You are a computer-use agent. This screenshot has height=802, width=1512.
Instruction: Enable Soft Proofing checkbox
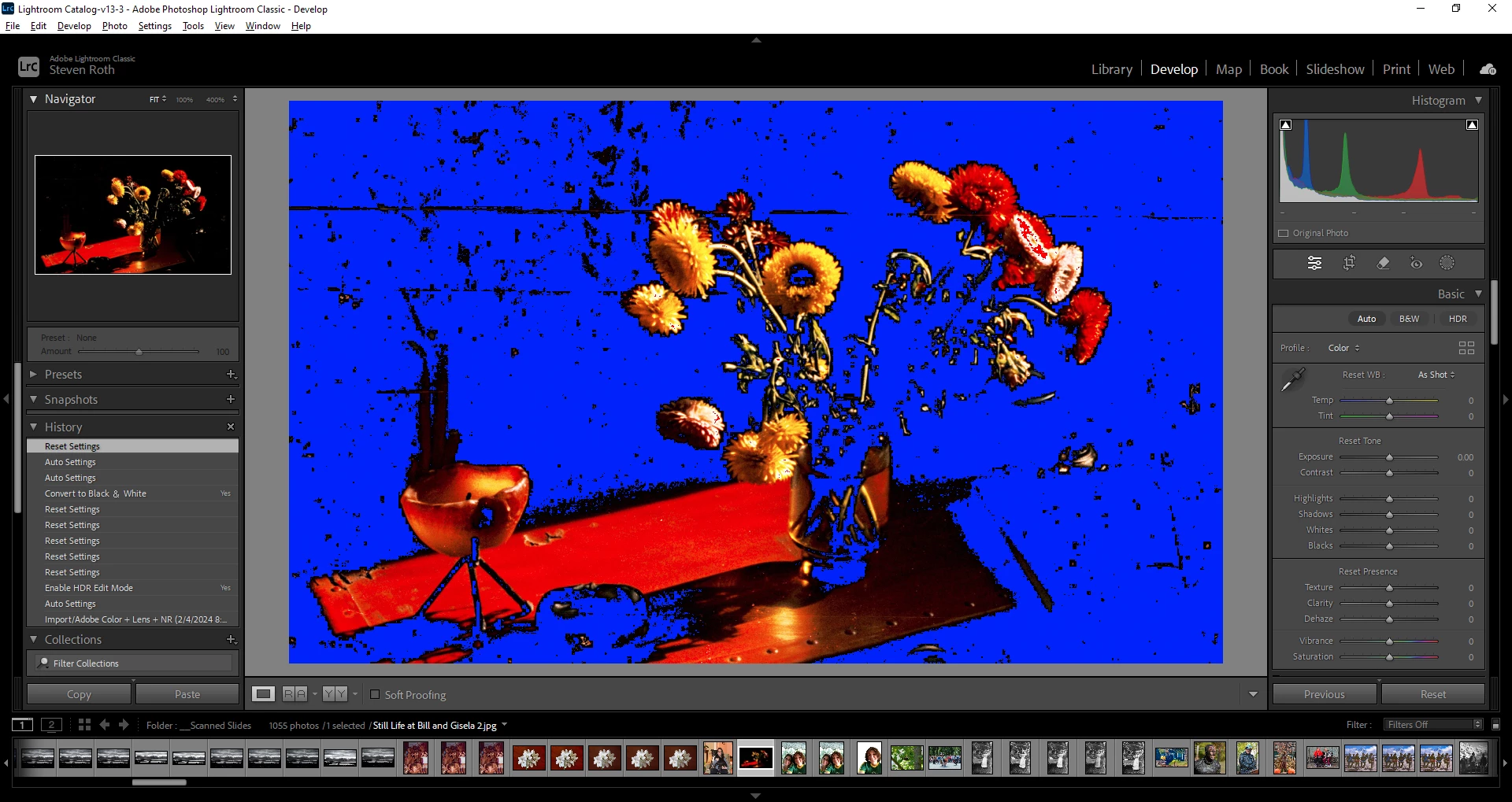click(x=375, y=695)
